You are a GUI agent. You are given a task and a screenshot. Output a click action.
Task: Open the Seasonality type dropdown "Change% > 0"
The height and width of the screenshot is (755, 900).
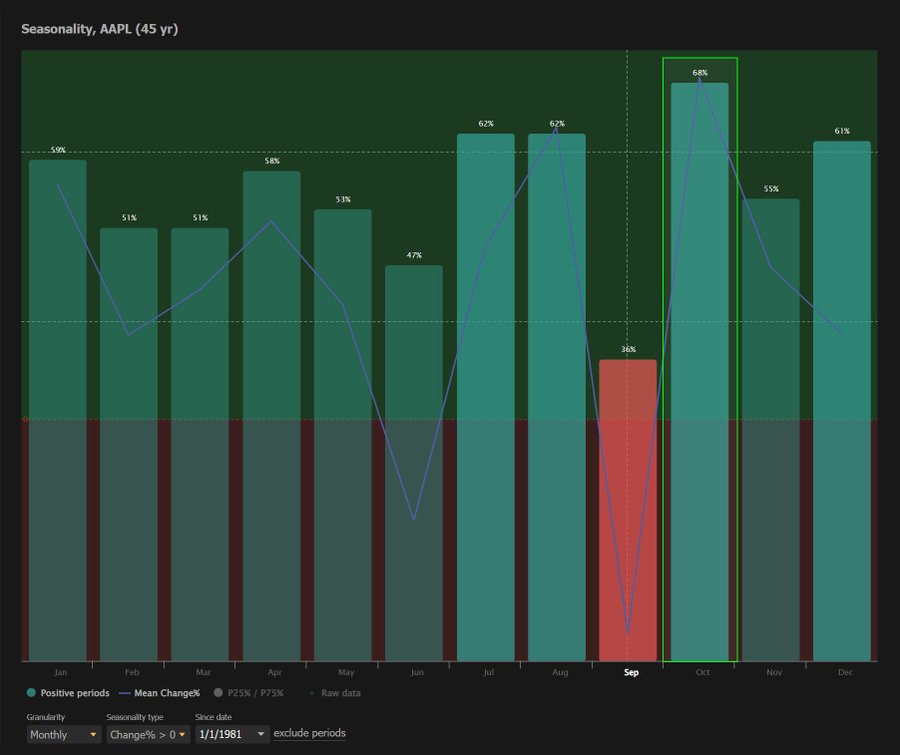point(145,734)
